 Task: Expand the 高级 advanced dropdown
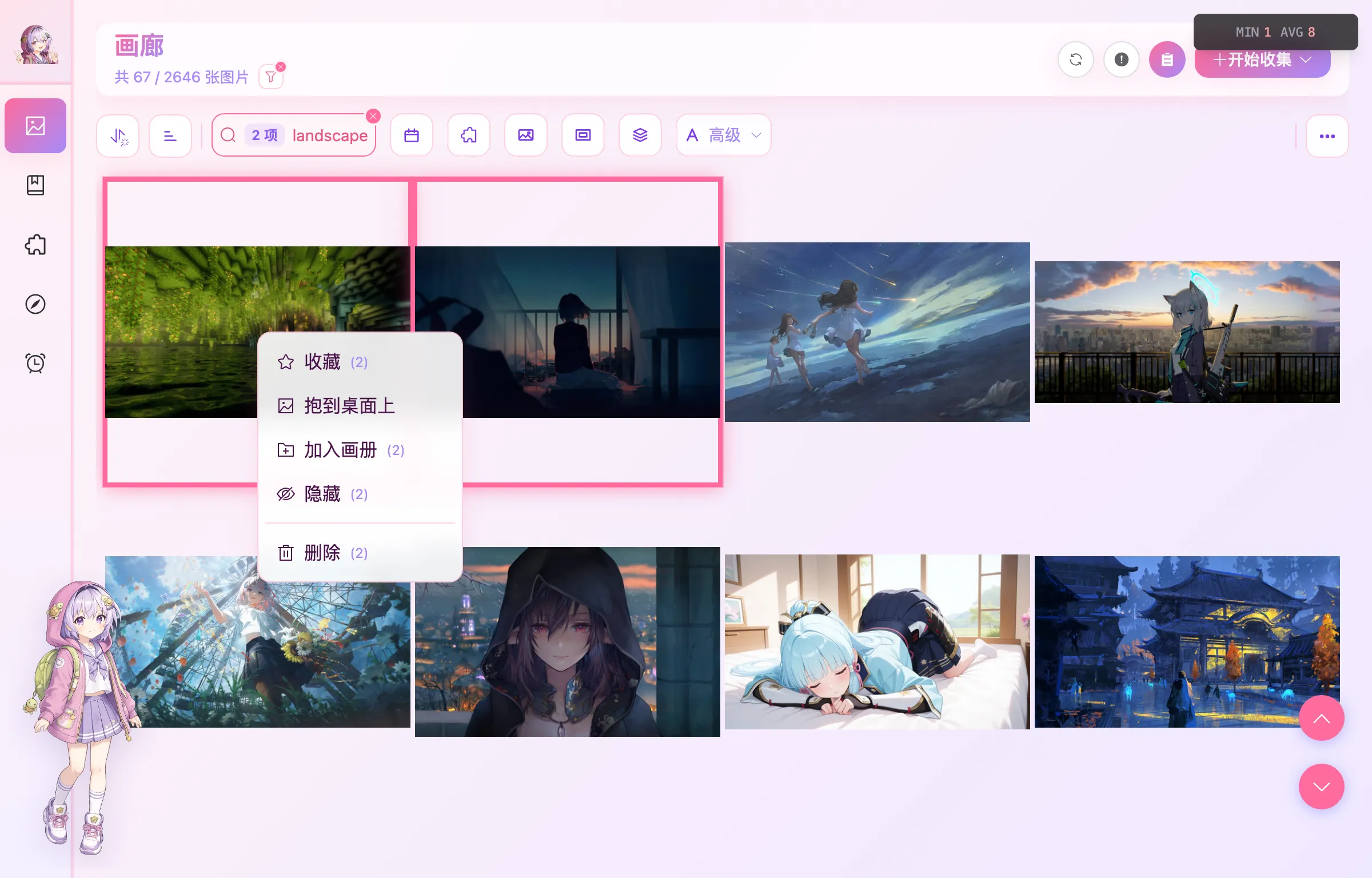[x=724, y=135]
